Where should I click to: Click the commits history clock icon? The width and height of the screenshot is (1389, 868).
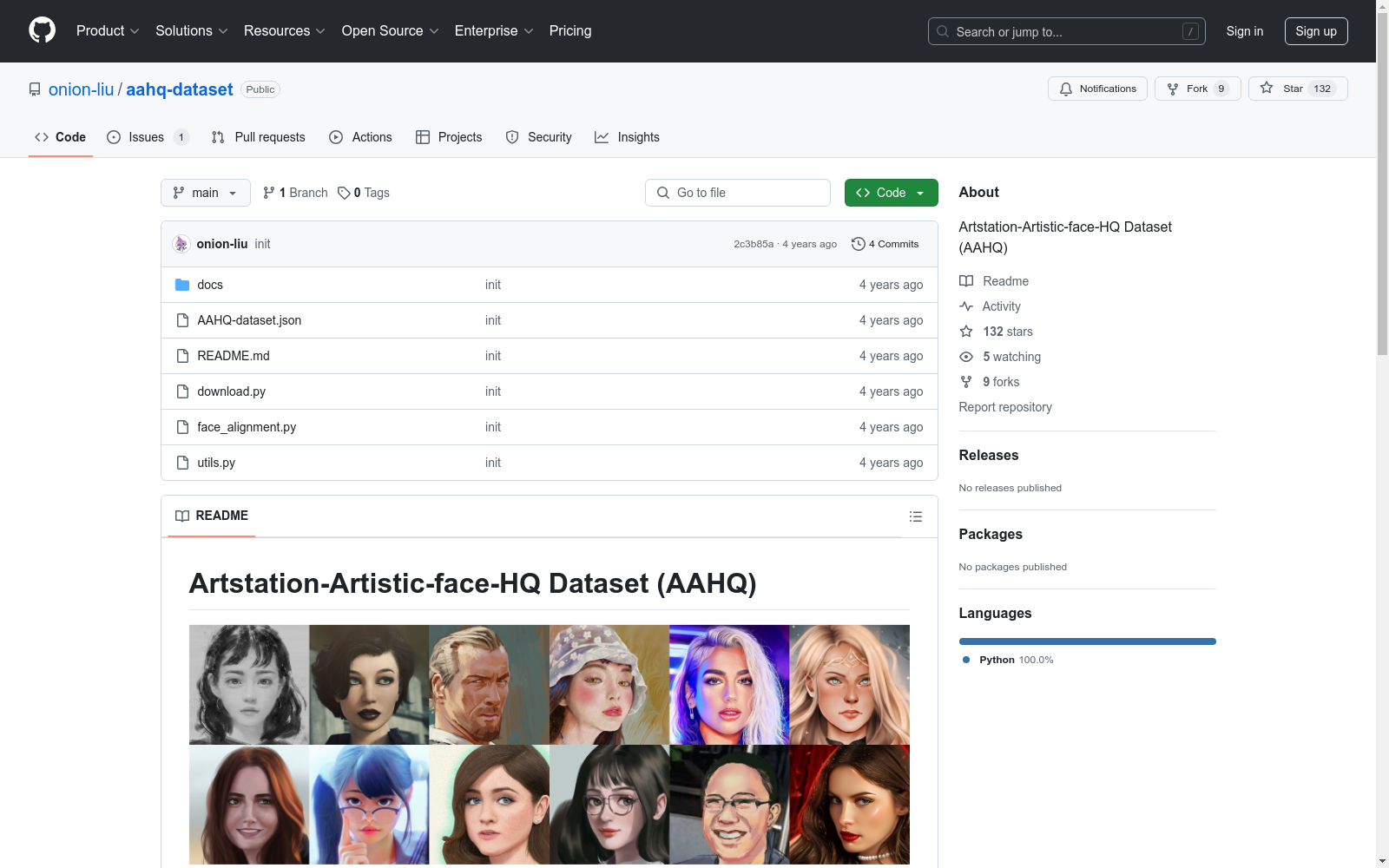[858, 244]
